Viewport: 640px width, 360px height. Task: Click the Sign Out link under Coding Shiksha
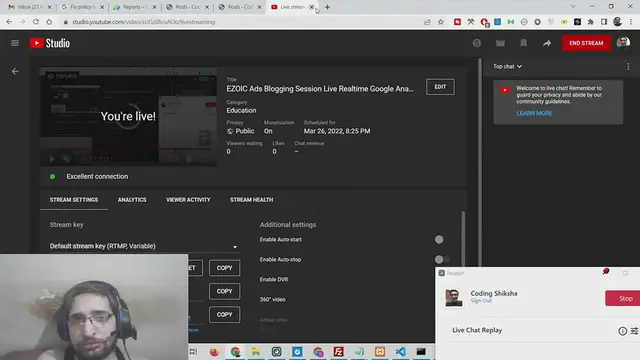tap(481, 301)
